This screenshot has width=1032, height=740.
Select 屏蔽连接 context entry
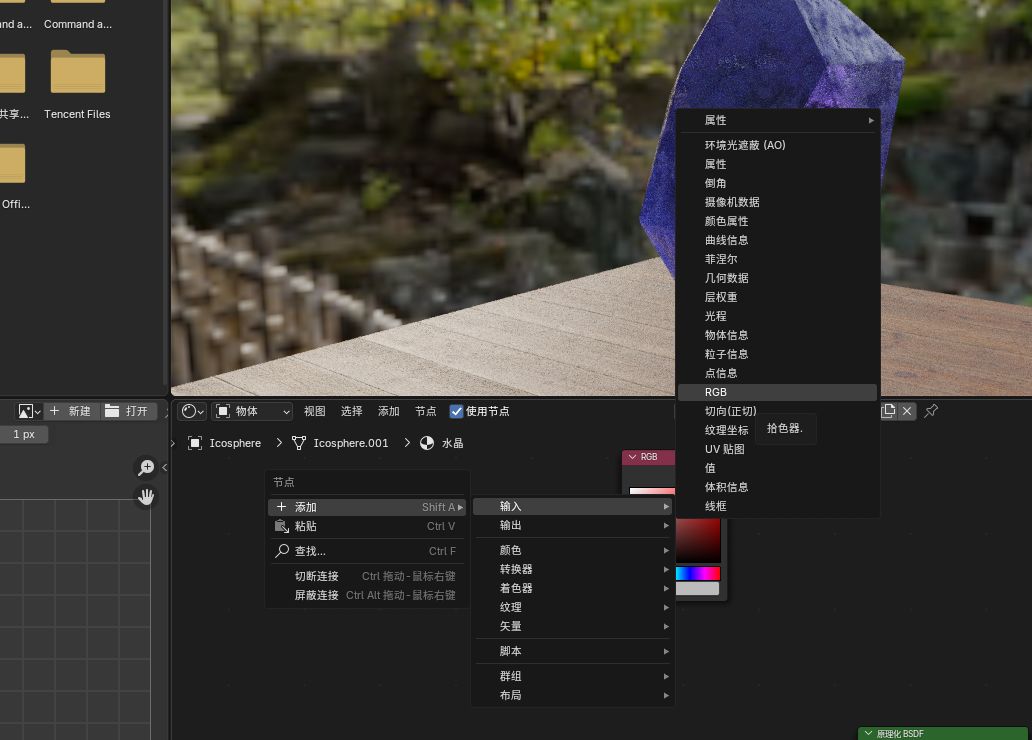click(367, 596)
